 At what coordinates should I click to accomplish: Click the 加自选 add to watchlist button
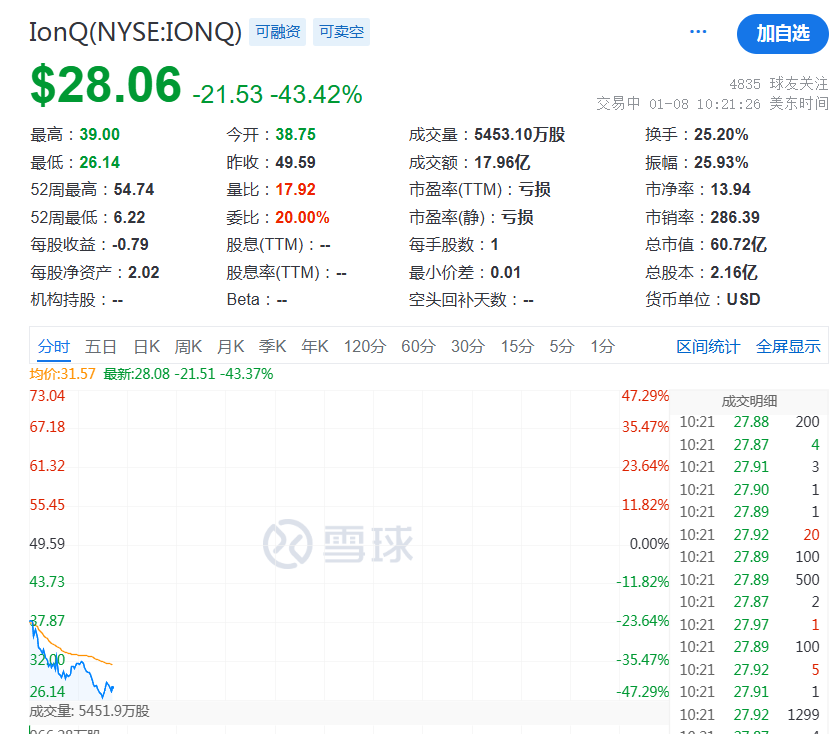[x=782, y=34]
